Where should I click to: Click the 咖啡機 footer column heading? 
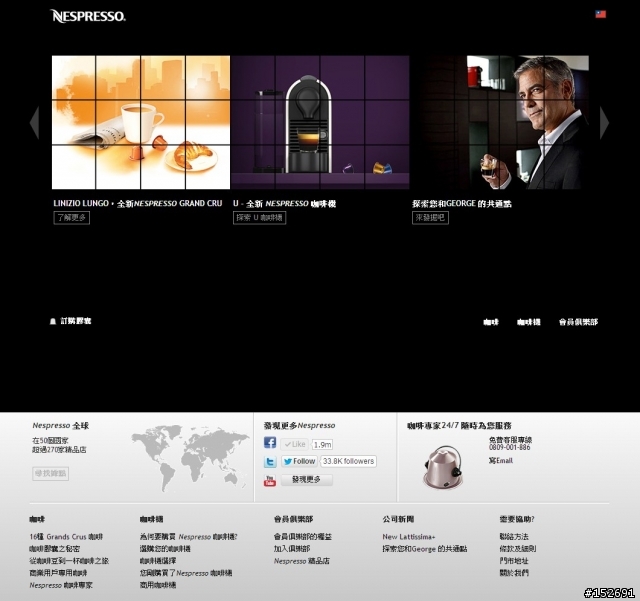point(151,519)
